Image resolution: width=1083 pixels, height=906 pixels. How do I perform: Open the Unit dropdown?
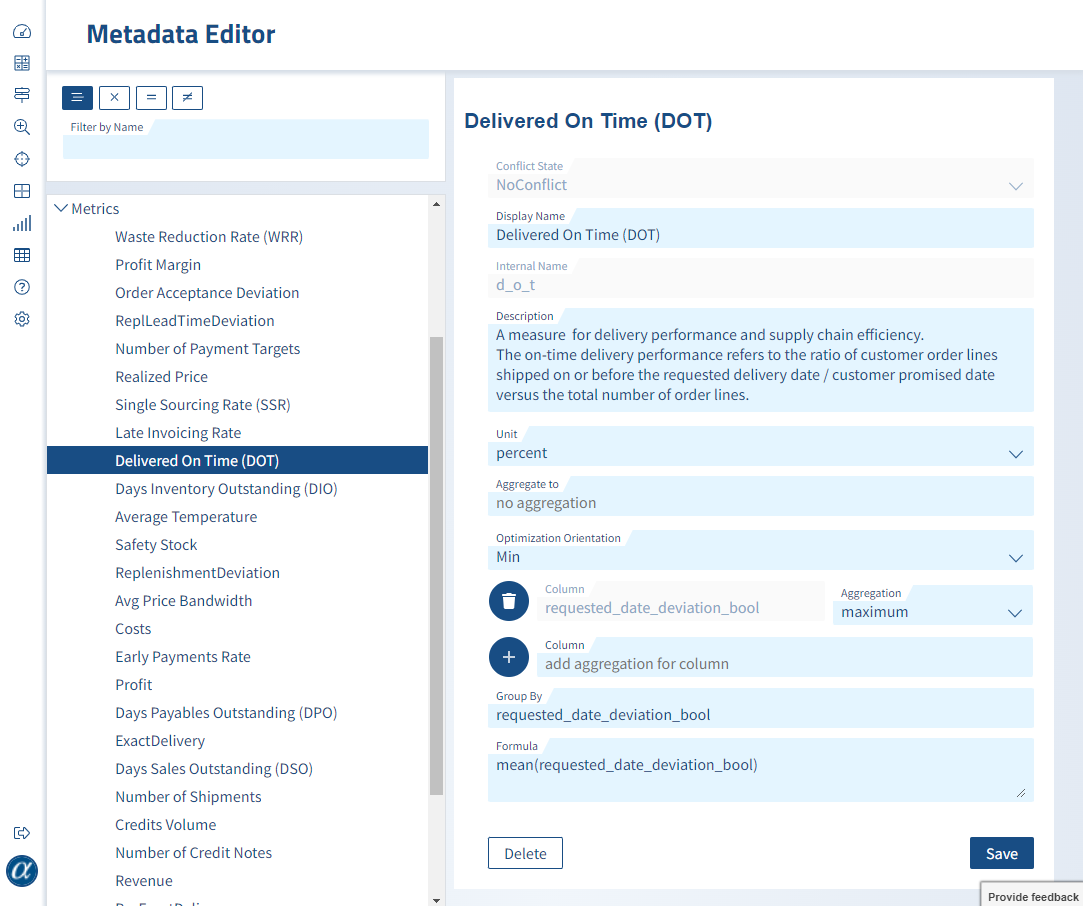pos(760,446)
